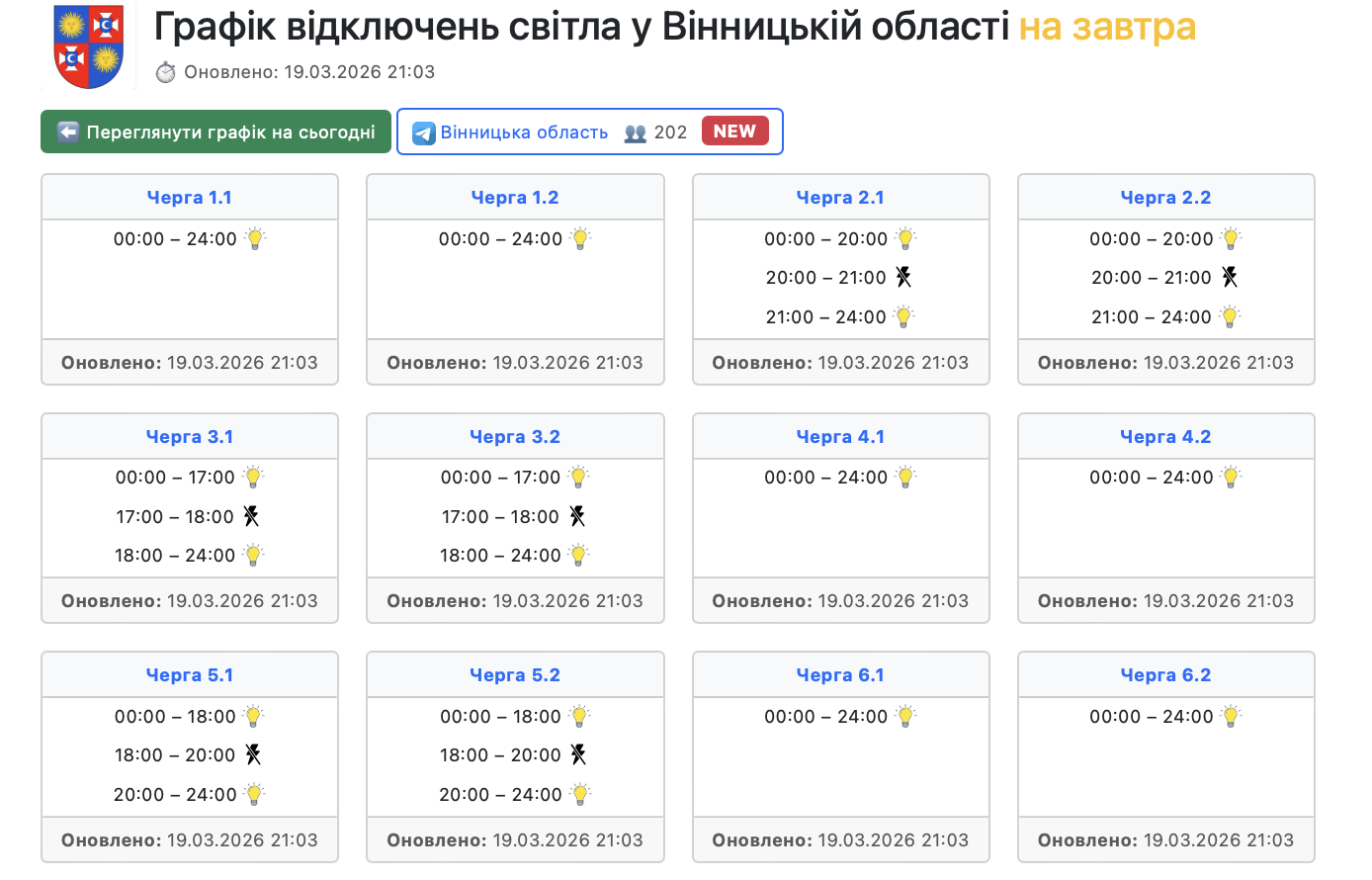Click the Черга 4.2 heading link
1372x880 pixels.
point(1165,437)
